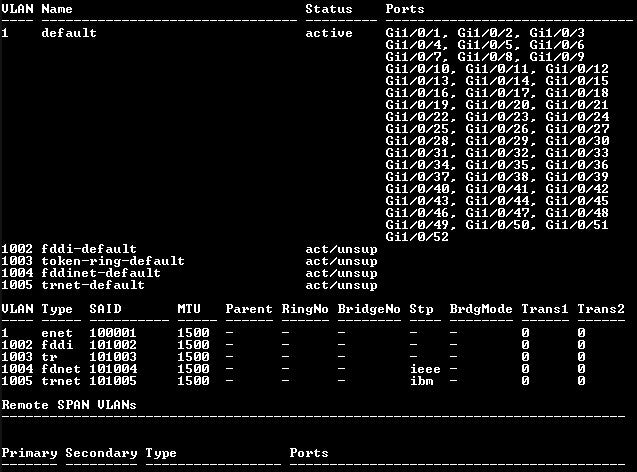Image resolution: width=637 pixels, height=472 pixels.
Task: Click the "Trans2" column header
Action: 601,309
